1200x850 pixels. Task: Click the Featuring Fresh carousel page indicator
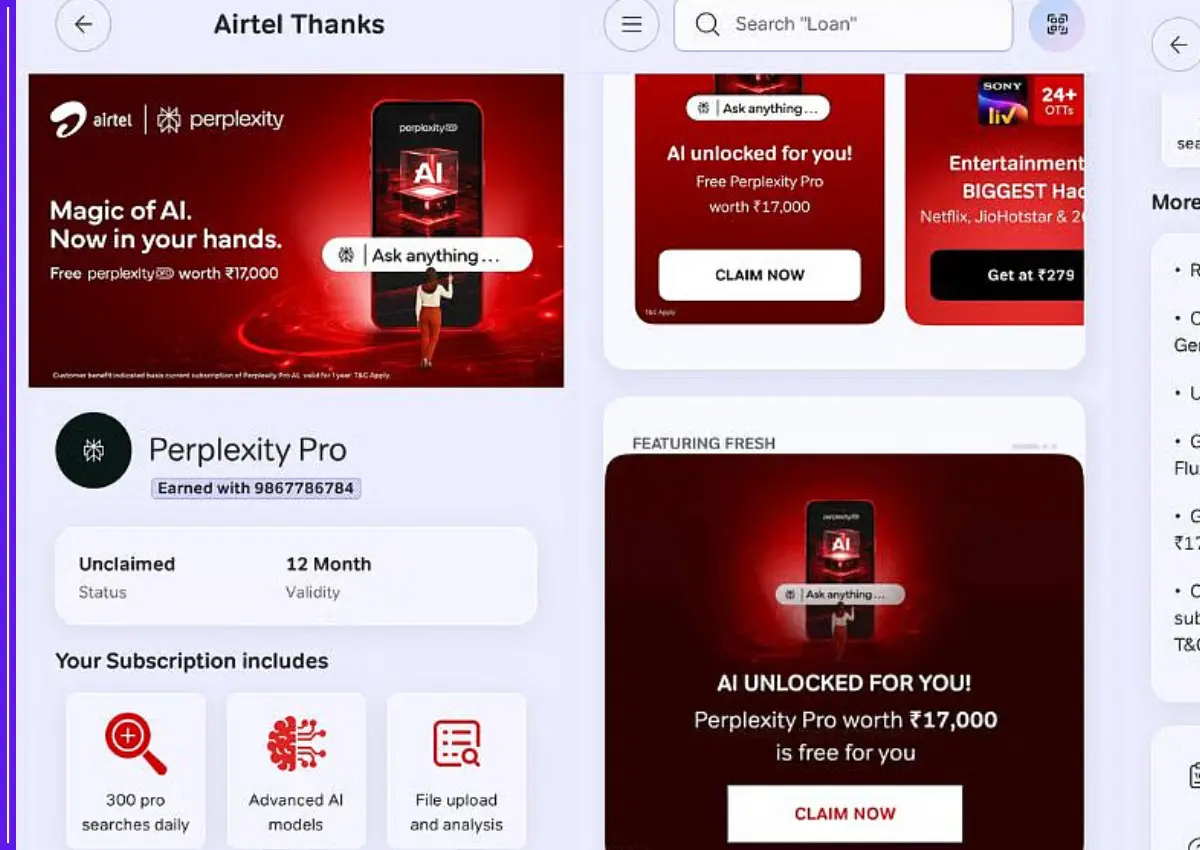coord(1034,446)
